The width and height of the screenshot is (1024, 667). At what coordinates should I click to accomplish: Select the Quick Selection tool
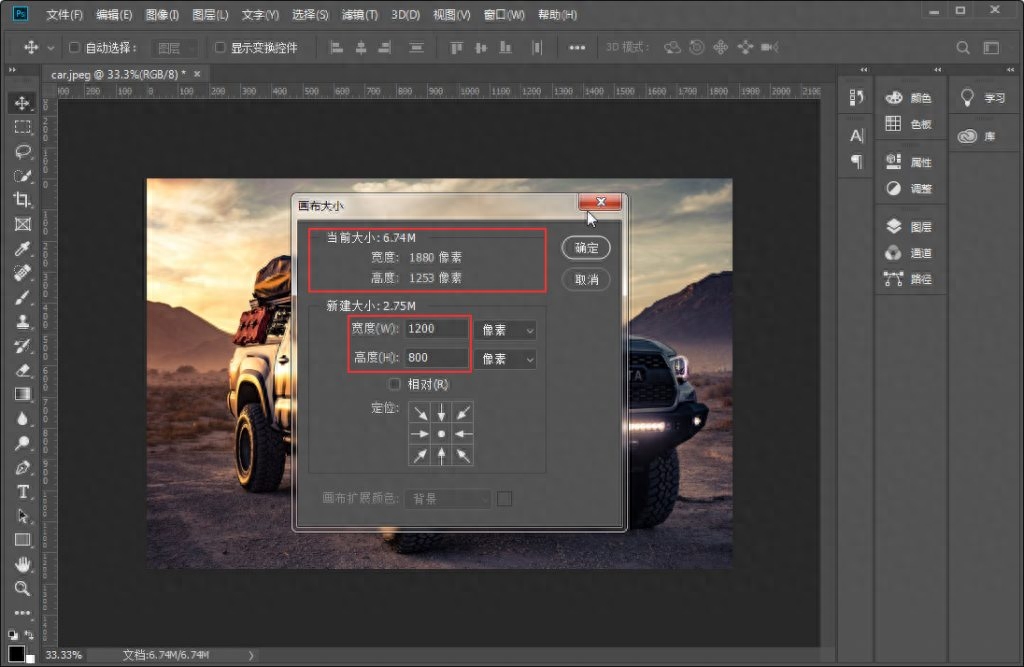pos(22,176)
